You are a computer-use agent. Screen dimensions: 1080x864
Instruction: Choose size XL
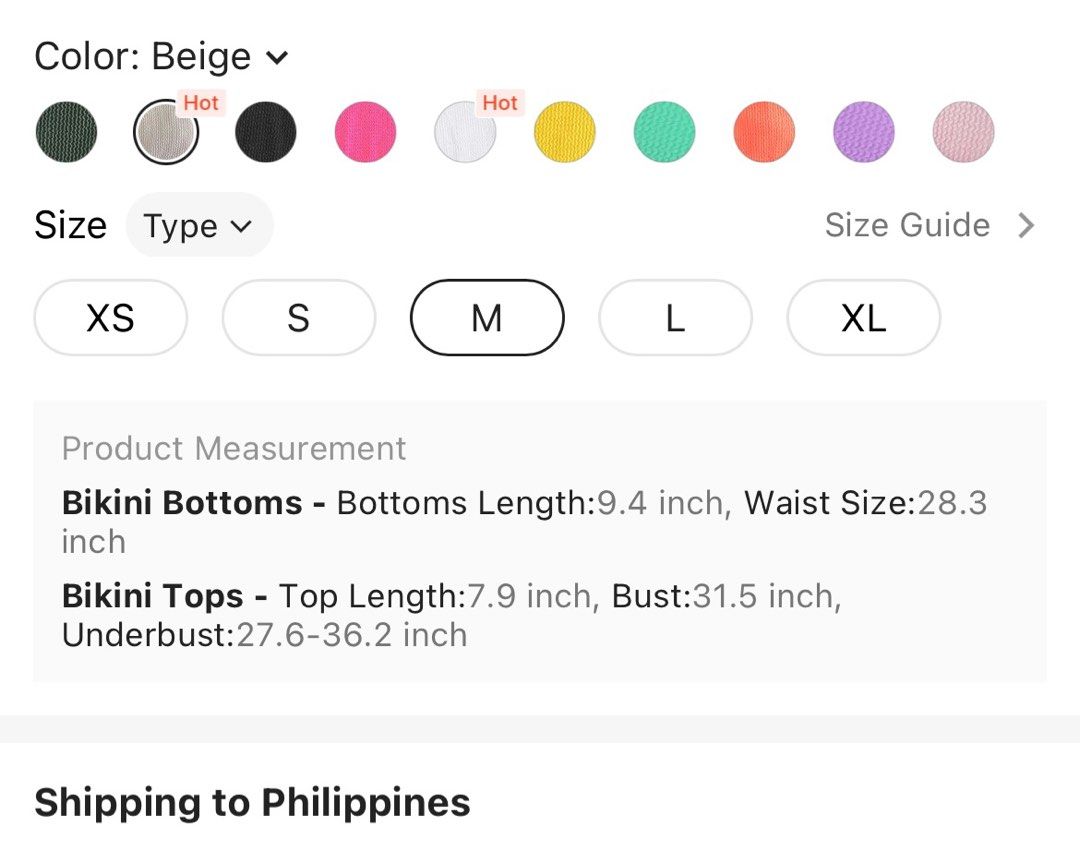coord(863,318)
